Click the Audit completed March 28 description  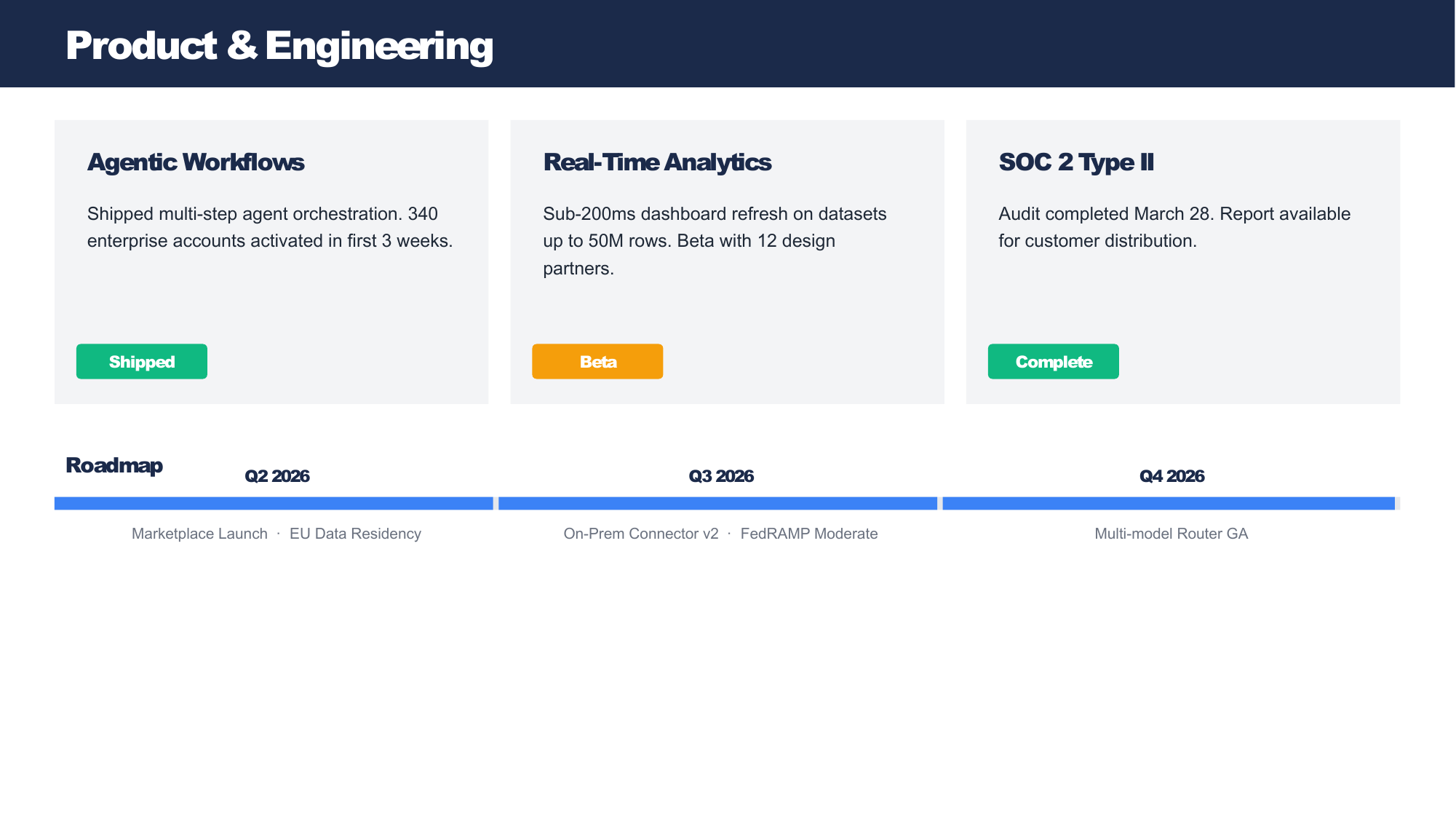(x=1174, y=227)
